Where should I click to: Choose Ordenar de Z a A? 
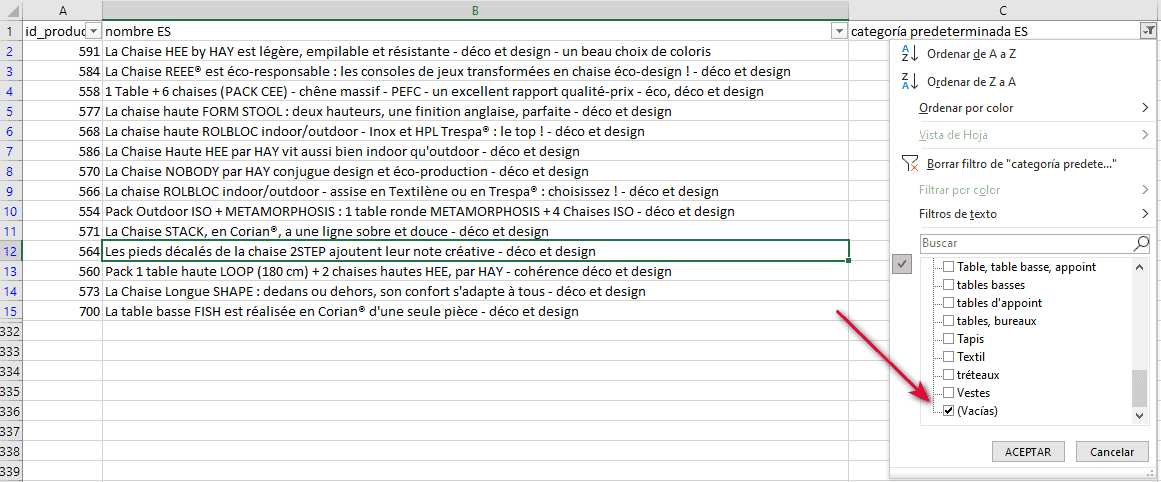click(x=970, y=81)
